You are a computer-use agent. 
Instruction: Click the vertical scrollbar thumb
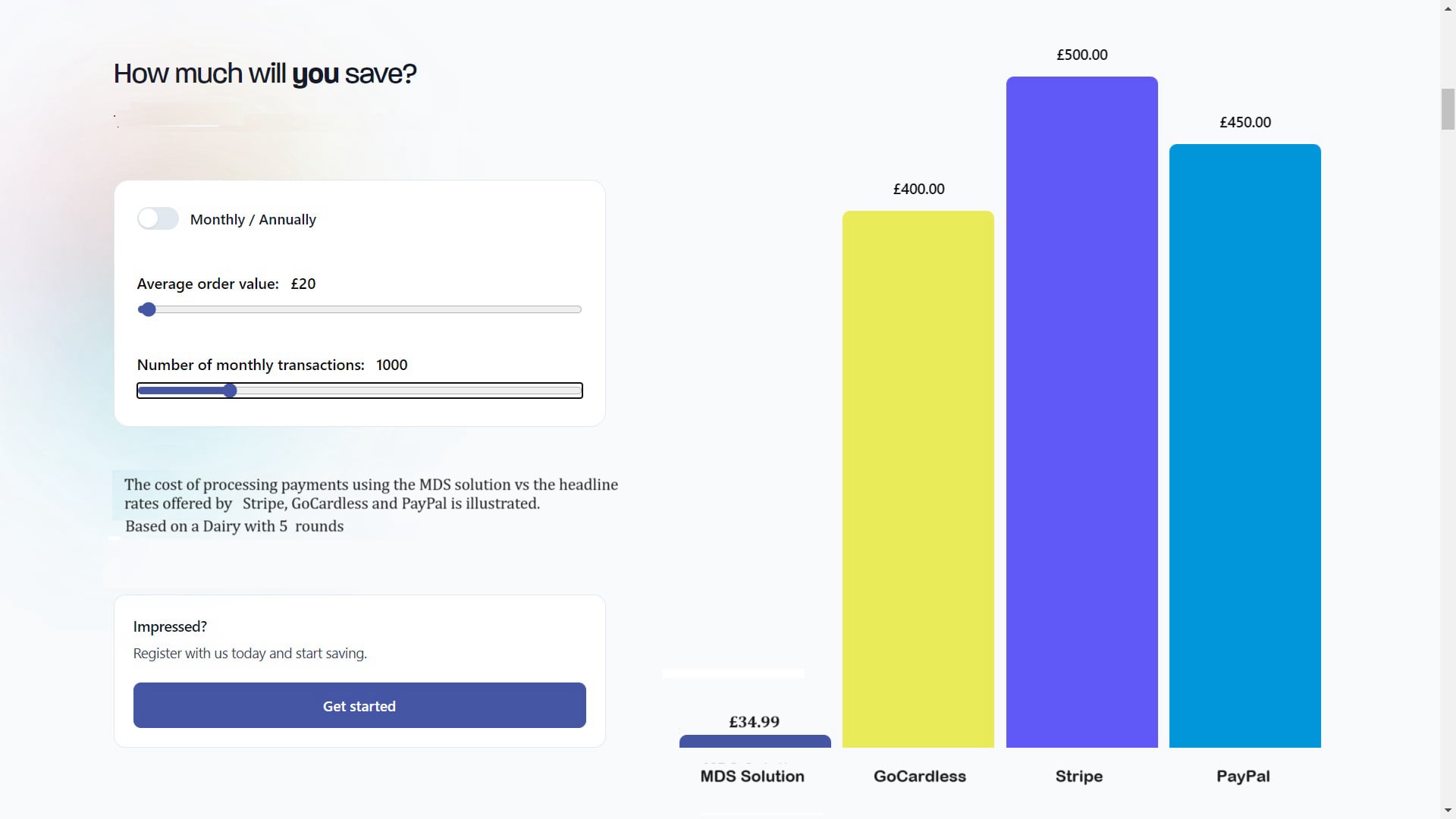coord(1448,109)
